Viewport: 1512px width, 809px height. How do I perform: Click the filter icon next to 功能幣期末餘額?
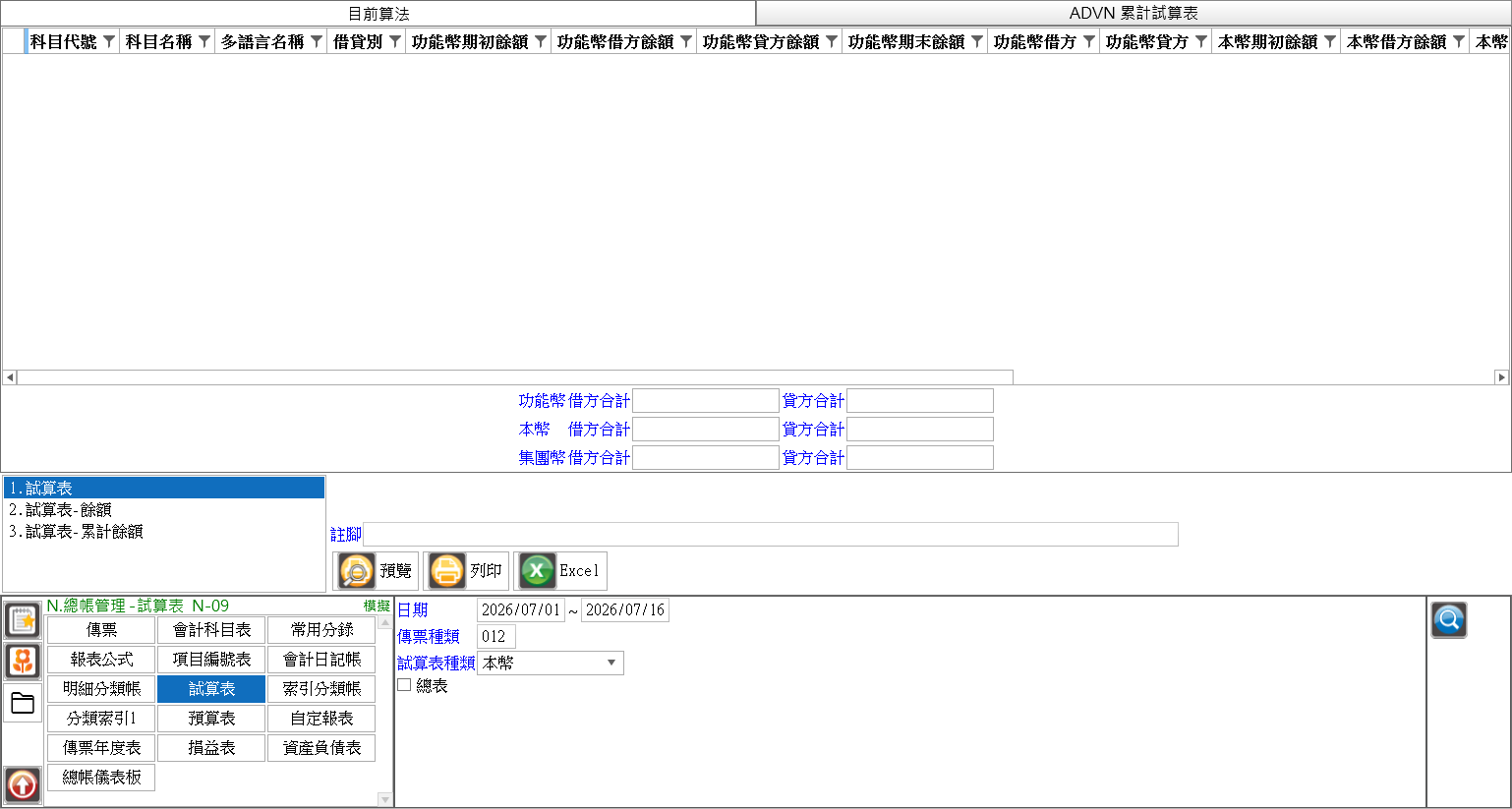click(x=977, y=41)
